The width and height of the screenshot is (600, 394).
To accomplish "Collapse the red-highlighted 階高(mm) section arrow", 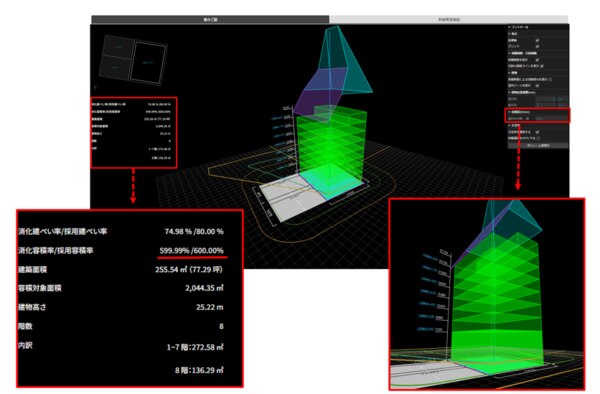I will click(x=509, y=112).
